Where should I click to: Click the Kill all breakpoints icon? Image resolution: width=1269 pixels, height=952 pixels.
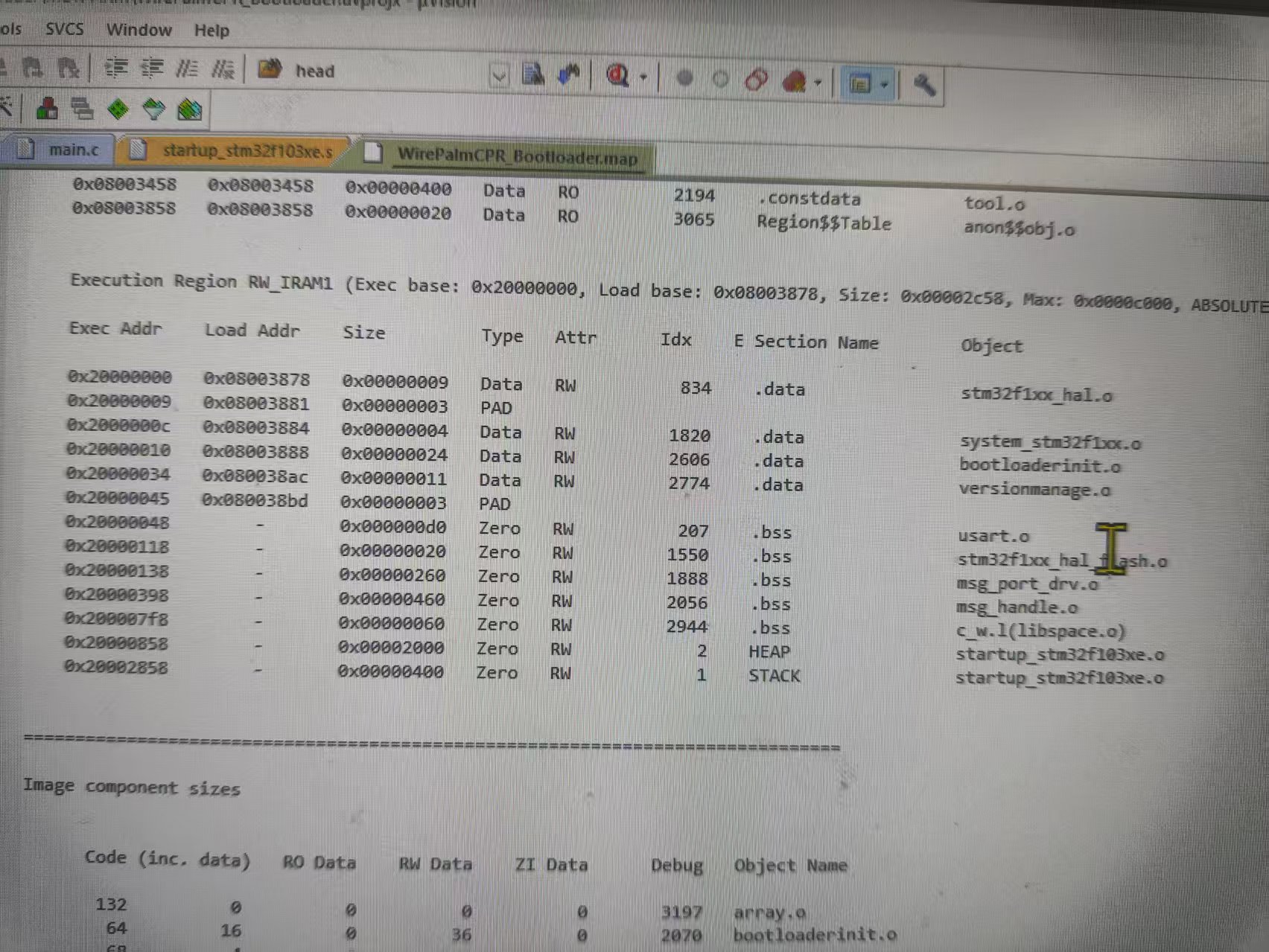pyautogui.click(x=795, y=80)
